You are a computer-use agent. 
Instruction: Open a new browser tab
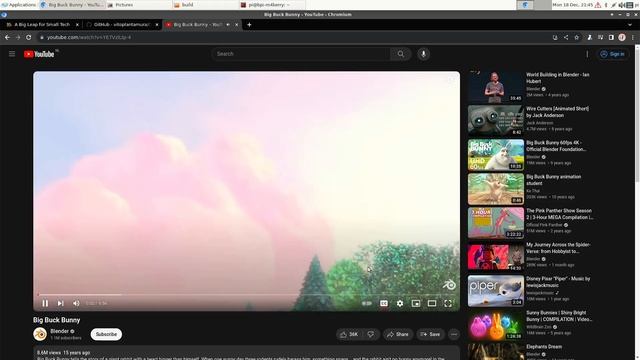(x=249, y=24)
